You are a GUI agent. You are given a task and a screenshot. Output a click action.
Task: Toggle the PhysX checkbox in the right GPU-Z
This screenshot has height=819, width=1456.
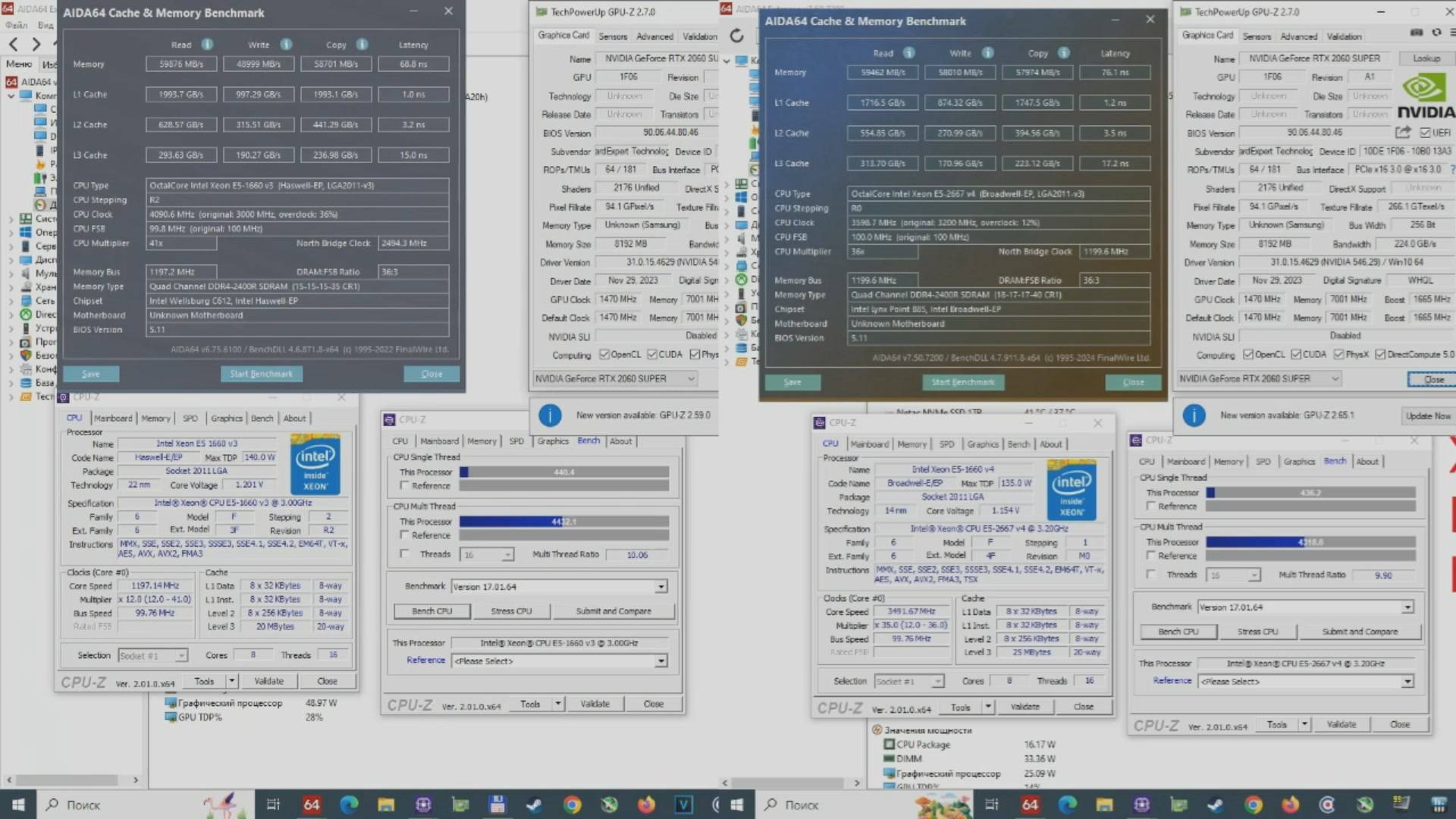pyautogui.click(x=1338, y=355)
